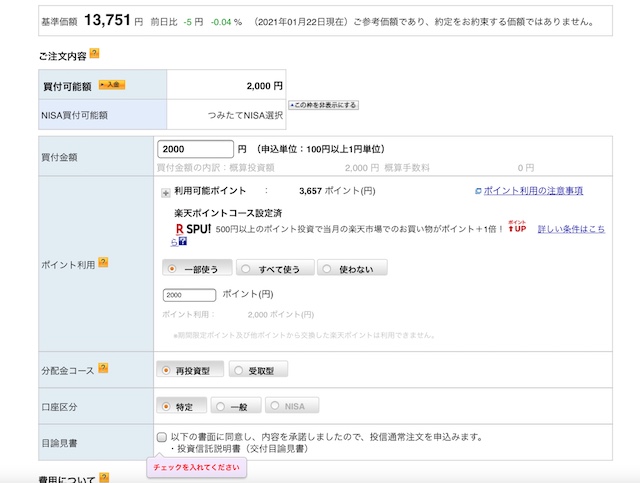Screen dimensions: 640x483
Task: Choose 使わない to skip points
Action: pos(352,268)
